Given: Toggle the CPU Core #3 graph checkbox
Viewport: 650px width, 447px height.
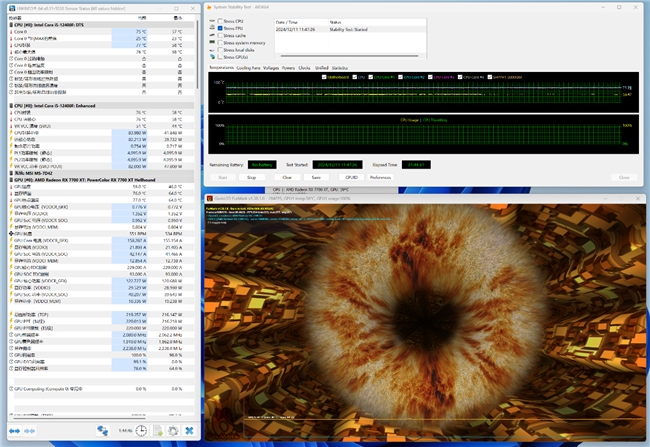Looking at the screenshot, I should [430, 77].
